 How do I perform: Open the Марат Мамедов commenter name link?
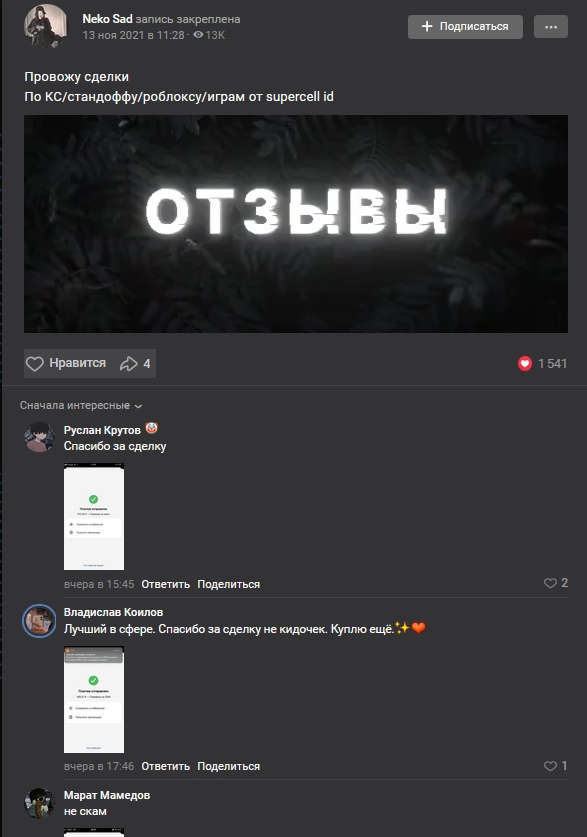click(107, 795)
